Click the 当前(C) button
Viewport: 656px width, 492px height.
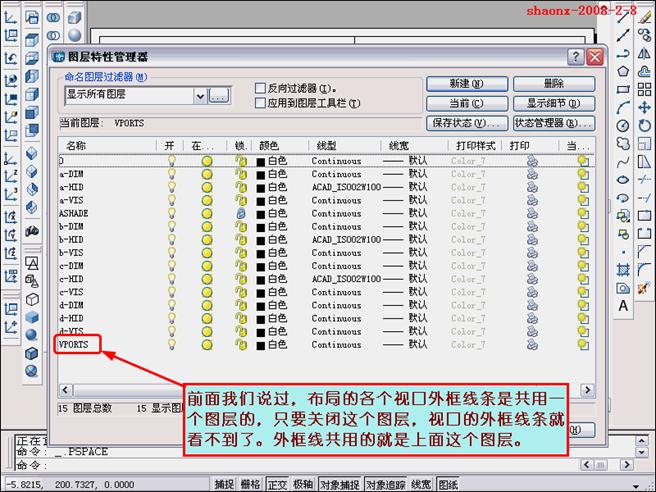pos(467,103)
